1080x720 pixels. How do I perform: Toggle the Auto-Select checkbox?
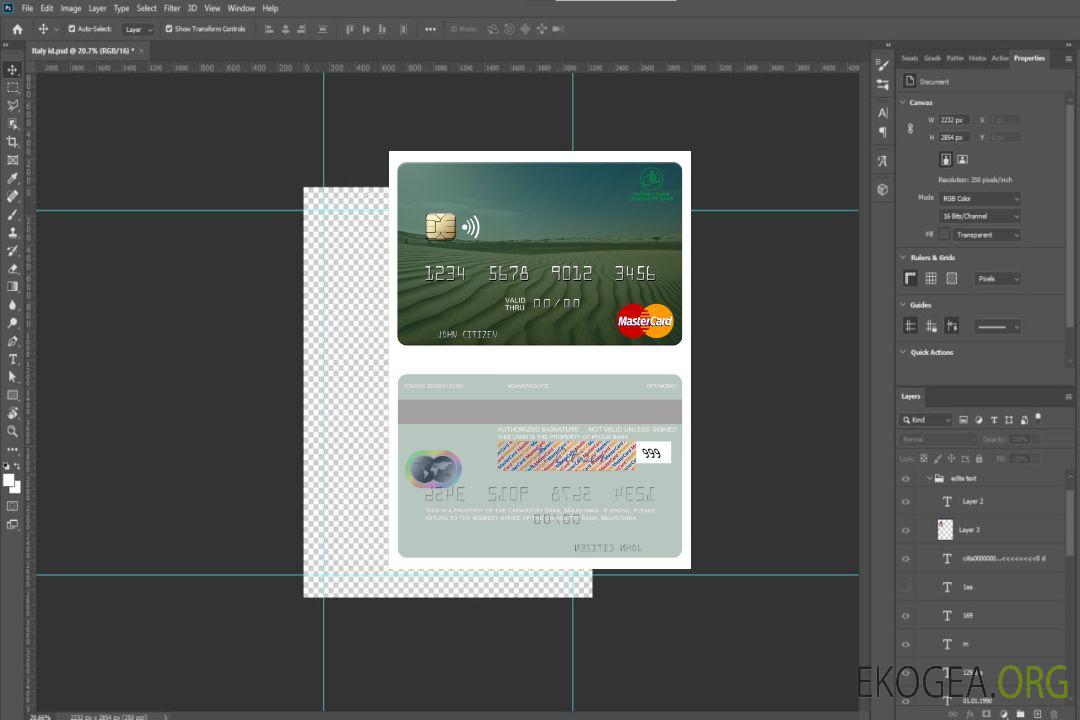click(x=72, y=29)
